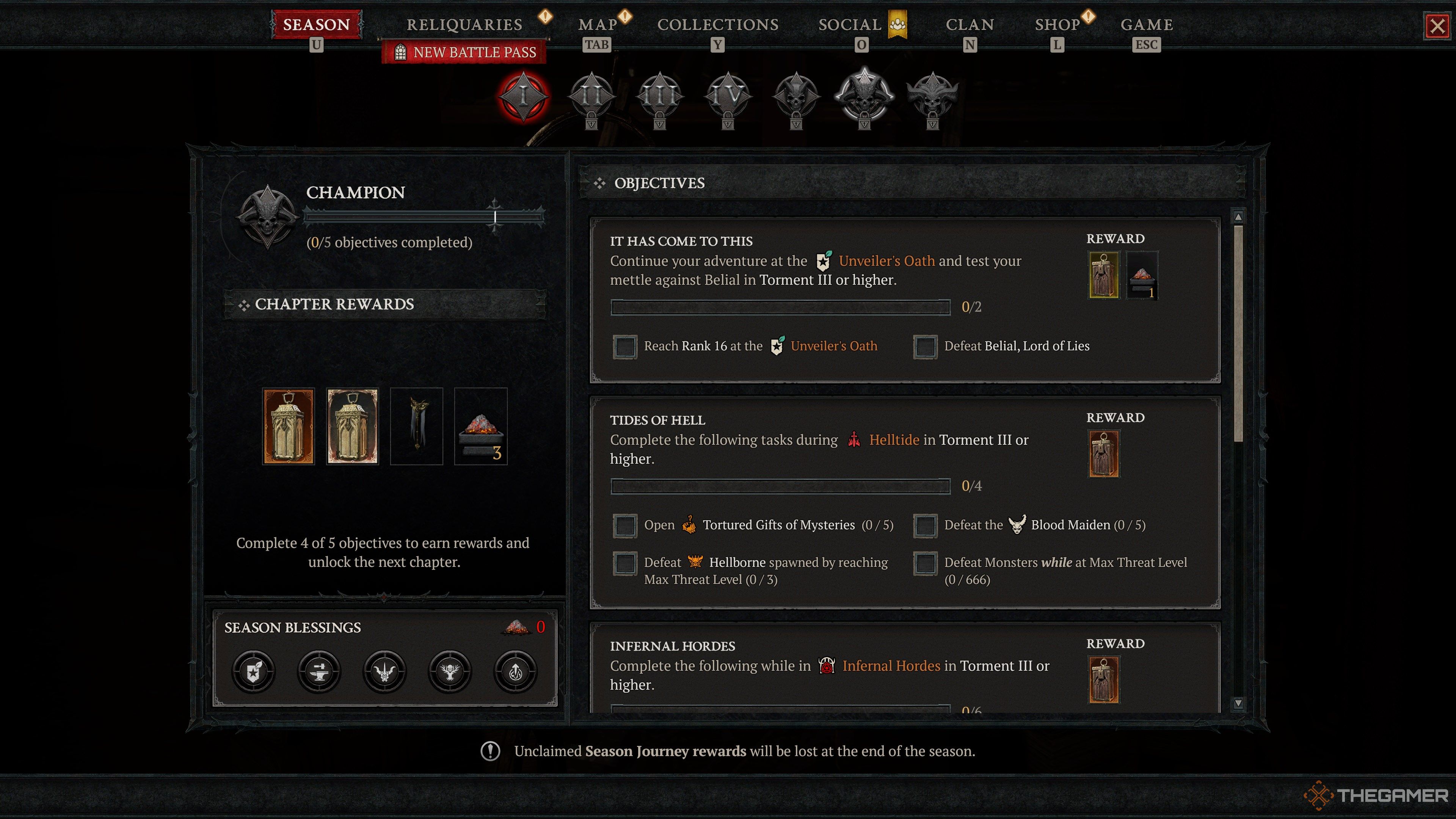This screenshot has width=1456, height=819.
Task: Click first Season Blessings shield icon
Action: 254,672
